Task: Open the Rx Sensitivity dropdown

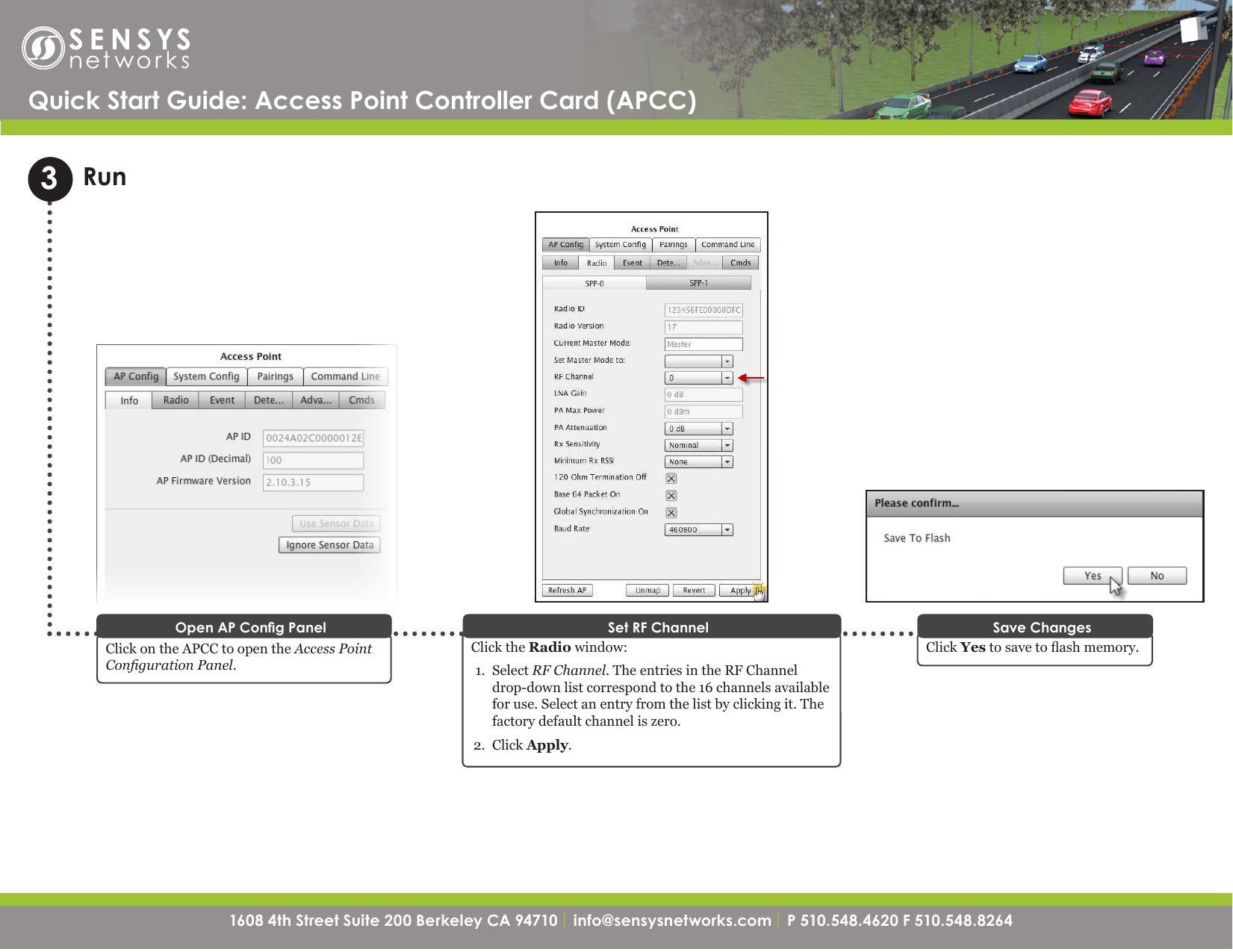Action: 699,445
